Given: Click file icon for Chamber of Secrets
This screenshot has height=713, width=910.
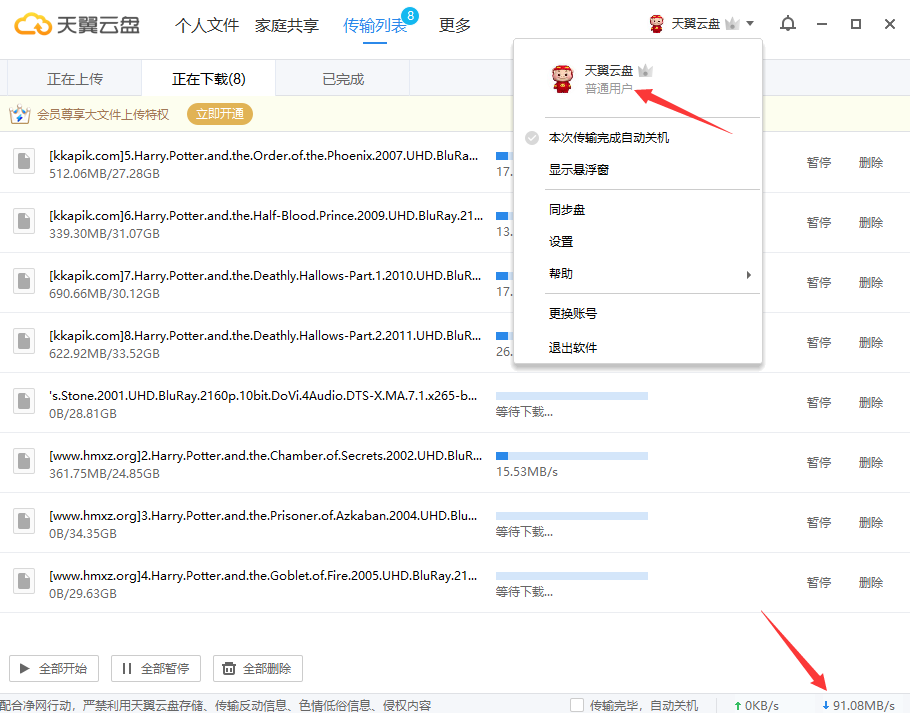Looking at the screenshot, I should tap(24, 462).
